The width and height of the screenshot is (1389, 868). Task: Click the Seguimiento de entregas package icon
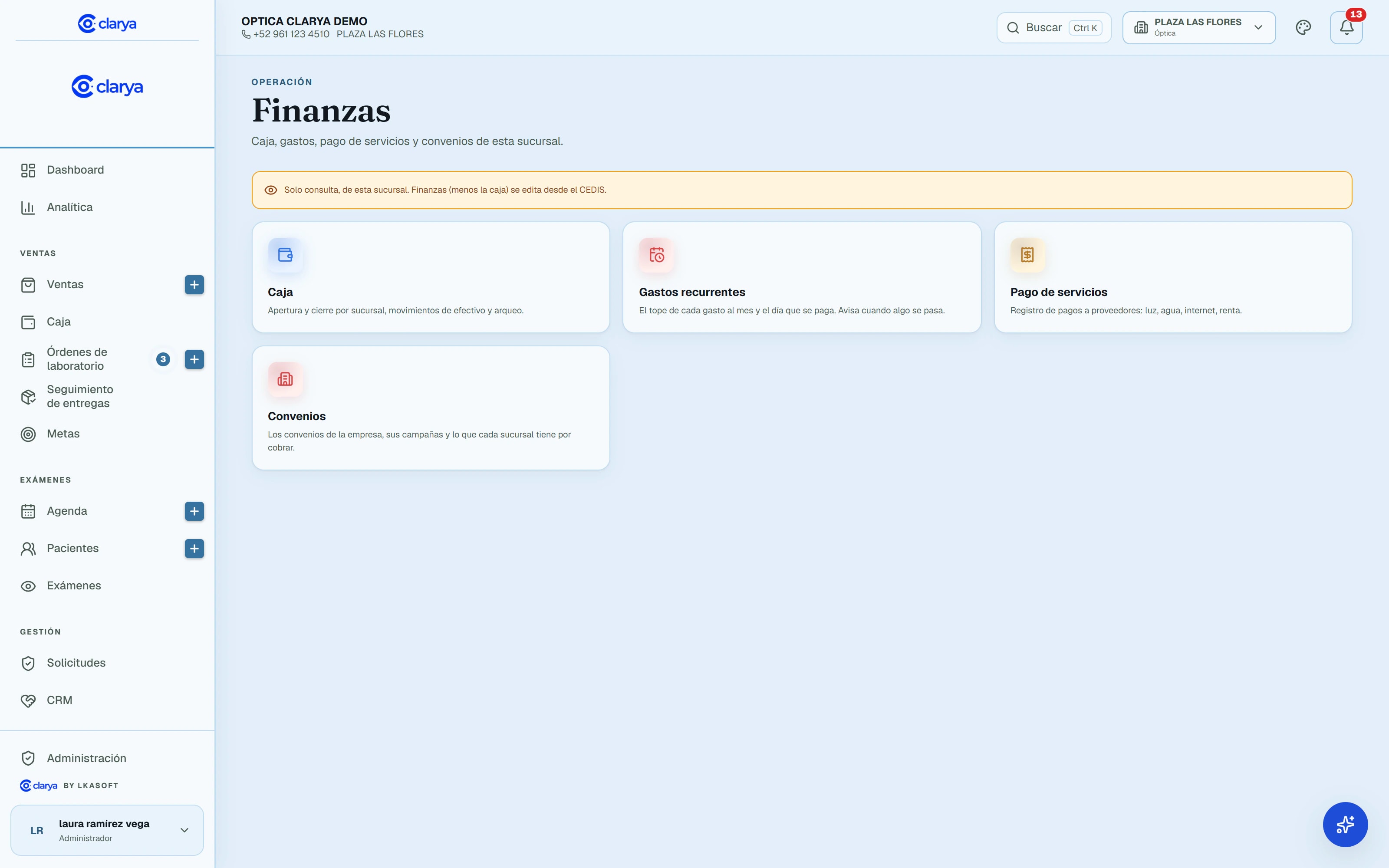coord(28,397)
